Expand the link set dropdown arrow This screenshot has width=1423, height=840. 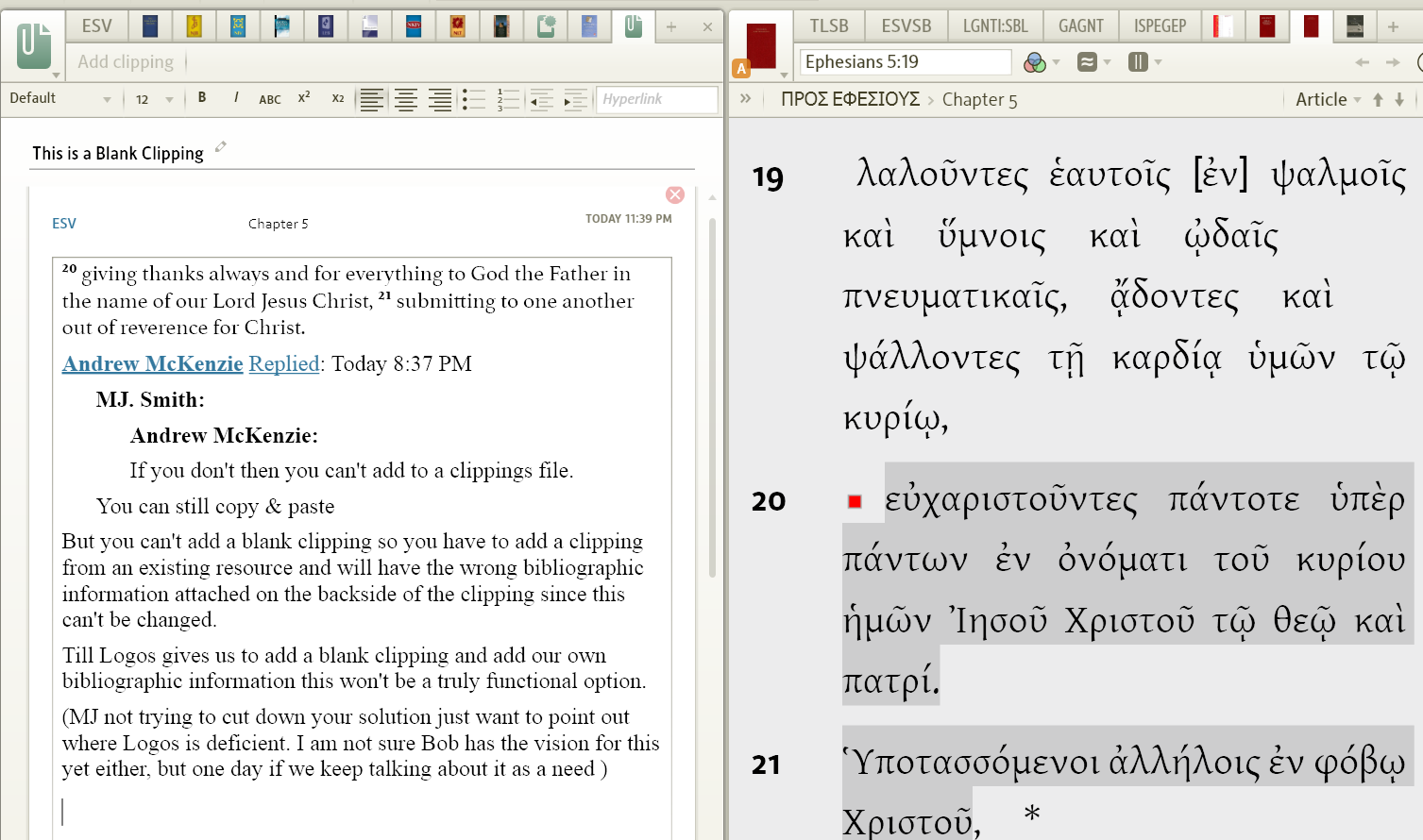coord(1158,63)
